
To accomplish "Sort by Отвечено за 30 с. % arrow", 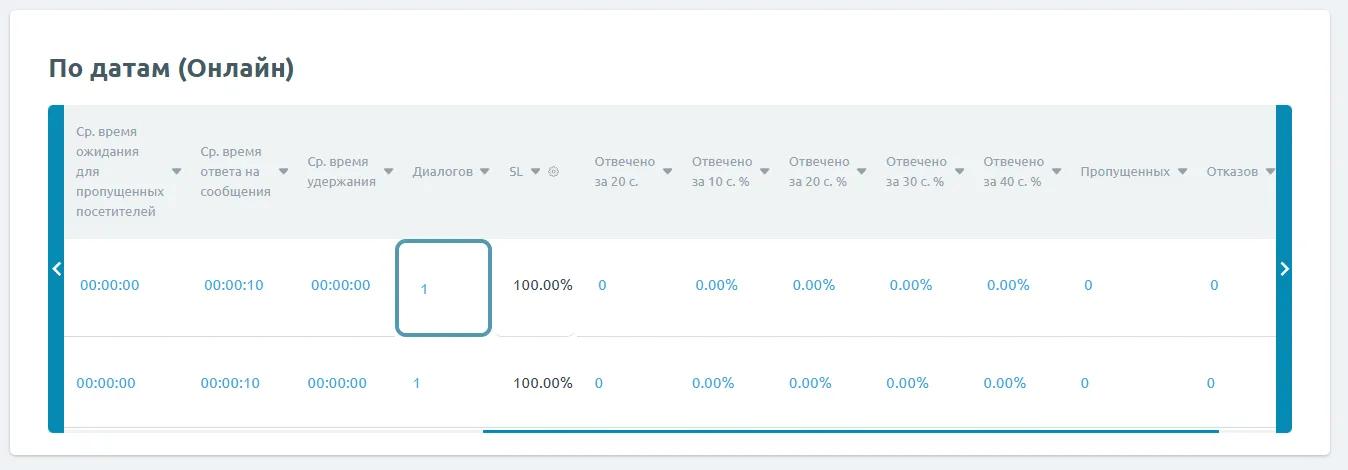I will click(x=959, y=172).
